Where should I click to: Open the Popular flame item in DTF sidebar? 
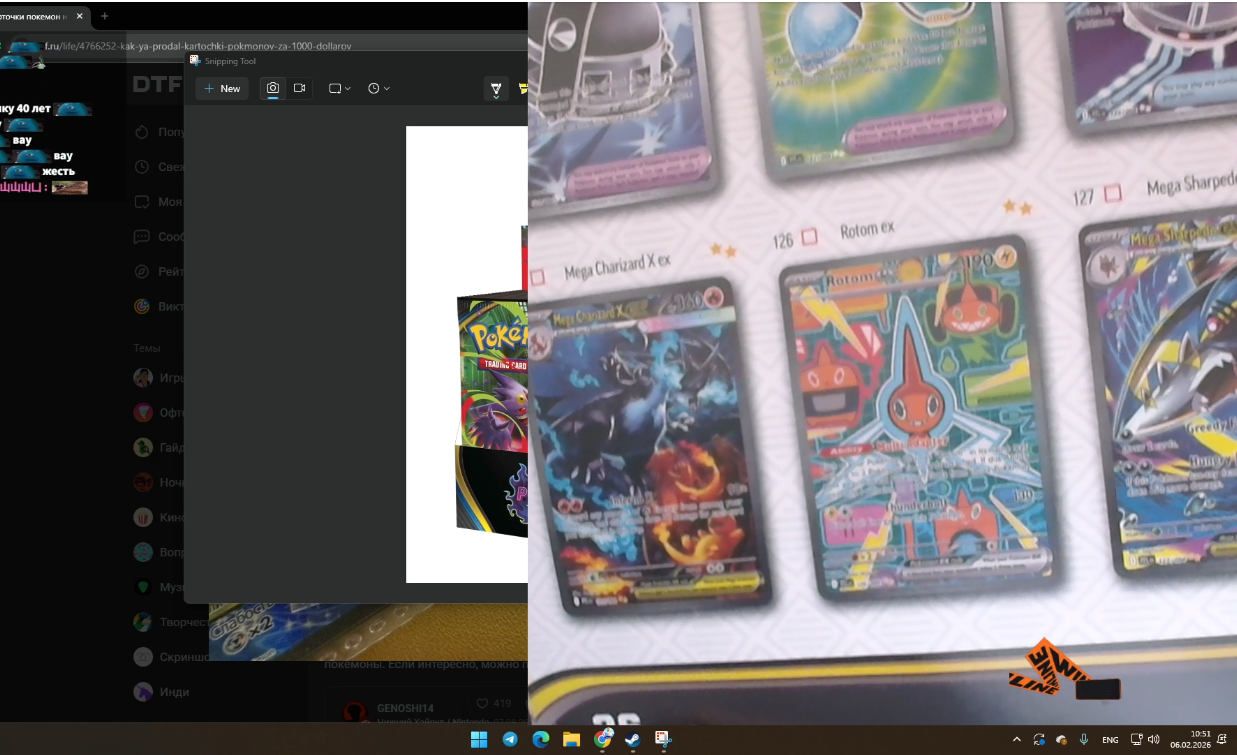(158, 132)
